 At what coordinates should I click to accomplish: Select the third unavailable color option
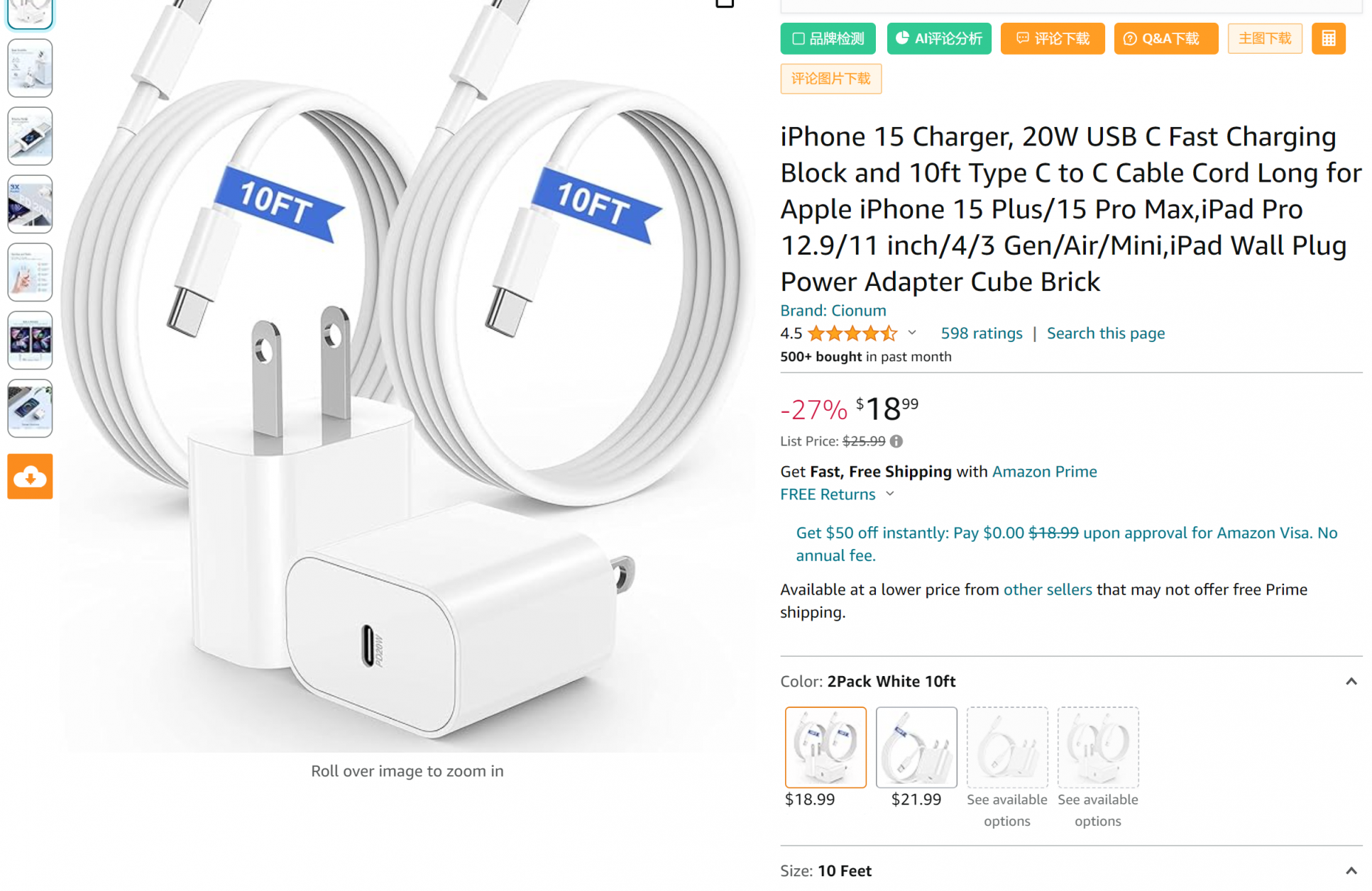(x=1006, y=746)
